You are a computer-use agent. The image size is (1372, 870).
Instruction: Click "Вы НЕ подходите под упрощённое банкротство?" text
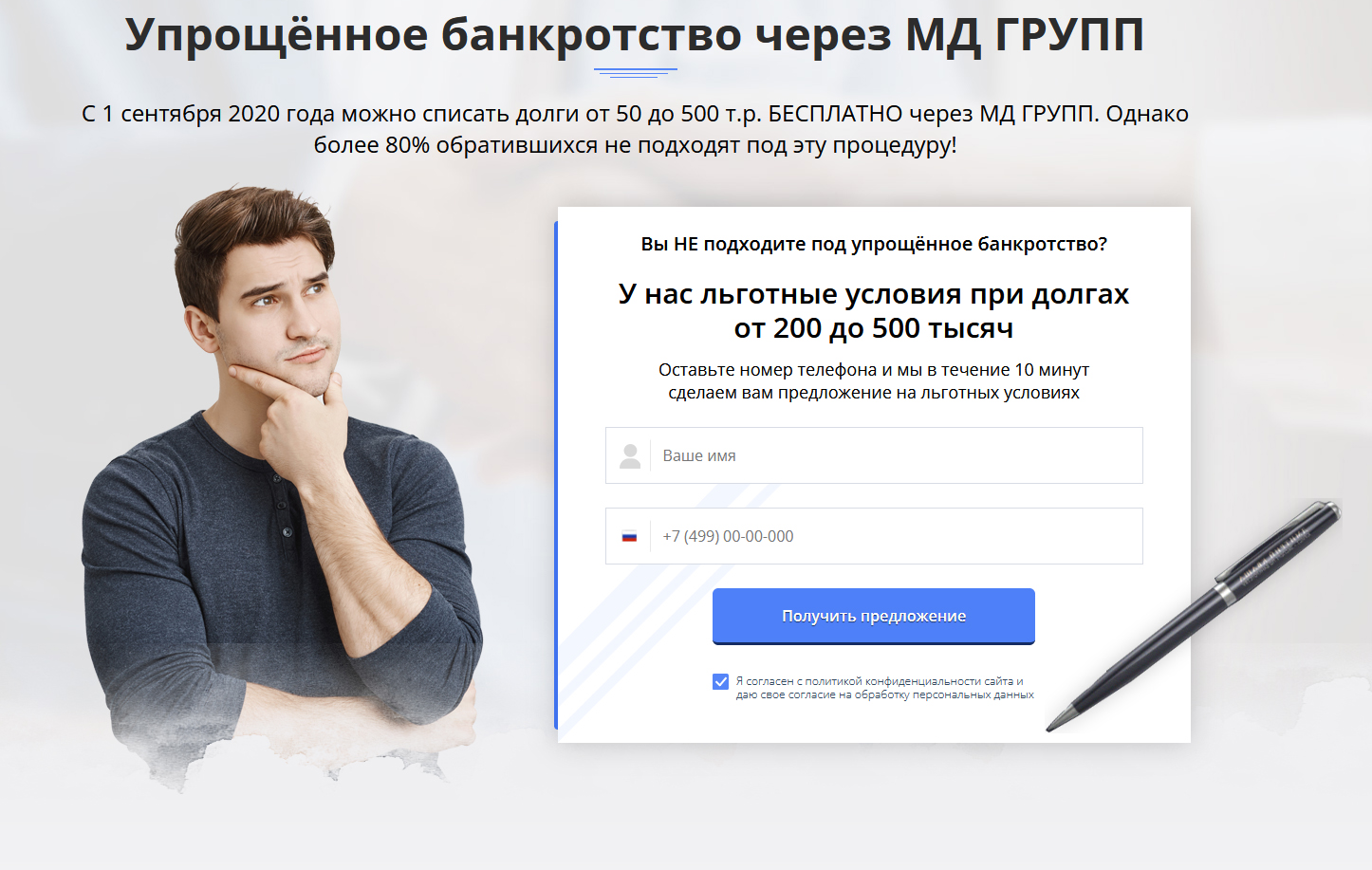click(x=874, y=244)
